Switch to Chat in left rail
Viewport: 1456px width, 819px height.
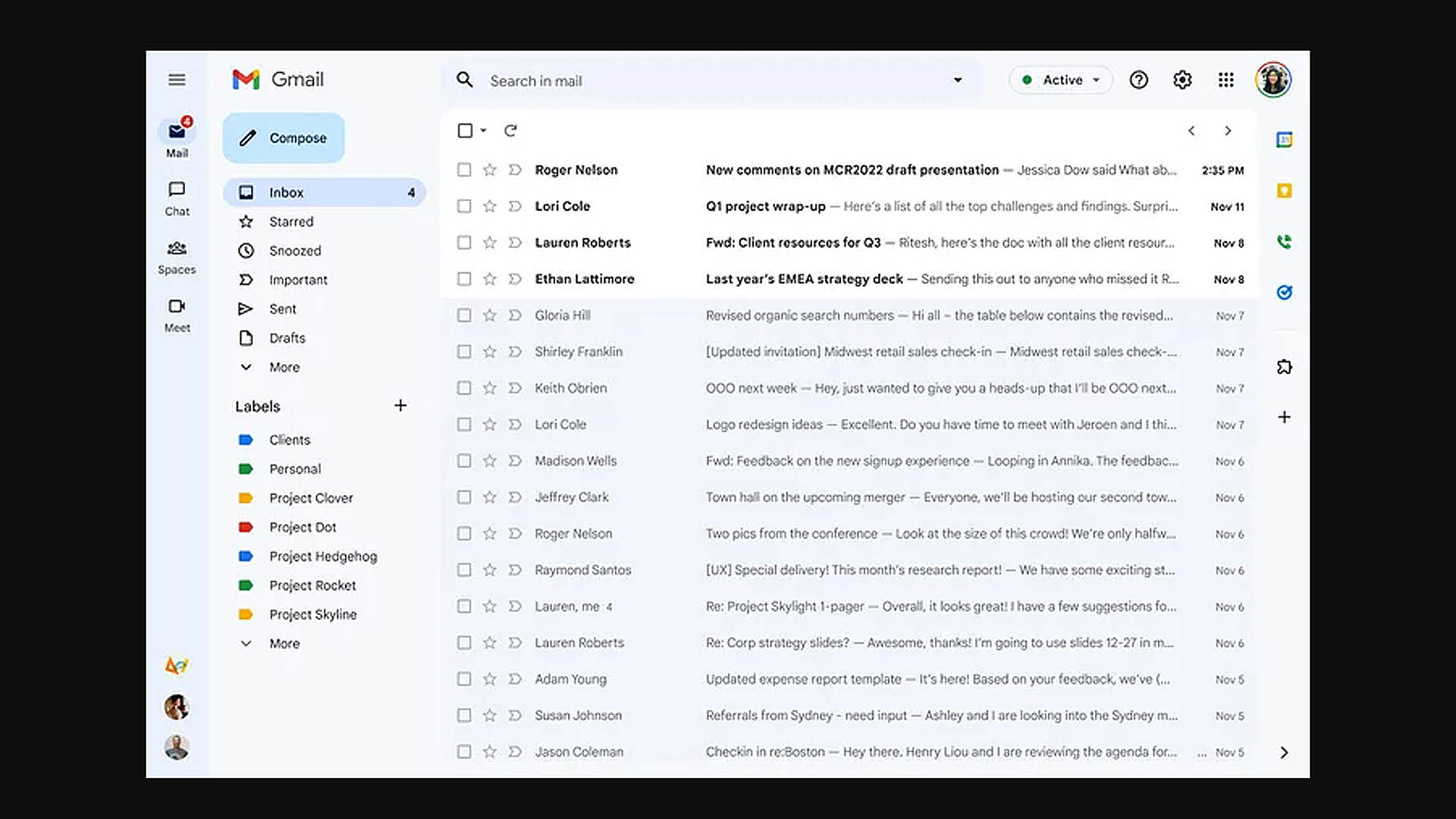177,199
